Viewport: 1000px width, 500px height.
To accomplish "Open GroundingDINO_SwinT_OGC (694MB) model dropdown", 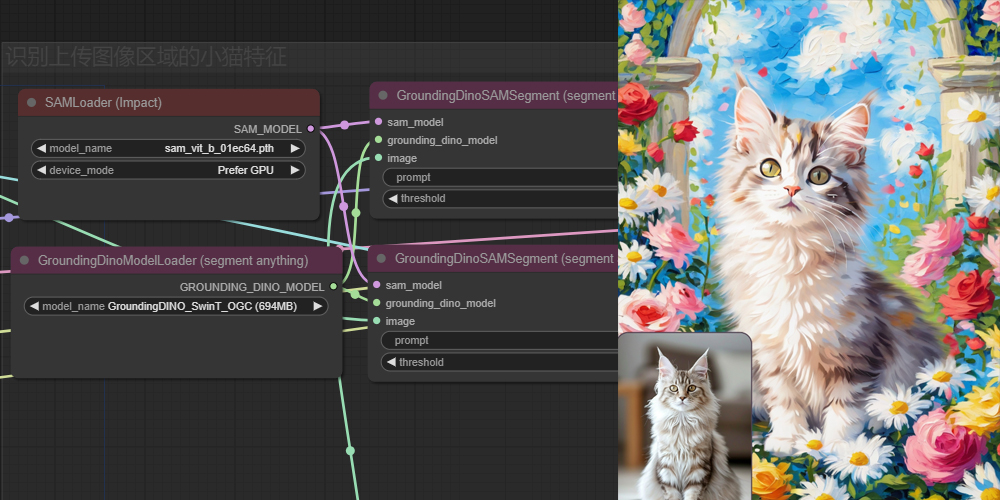I will click(x=176, y=306).
